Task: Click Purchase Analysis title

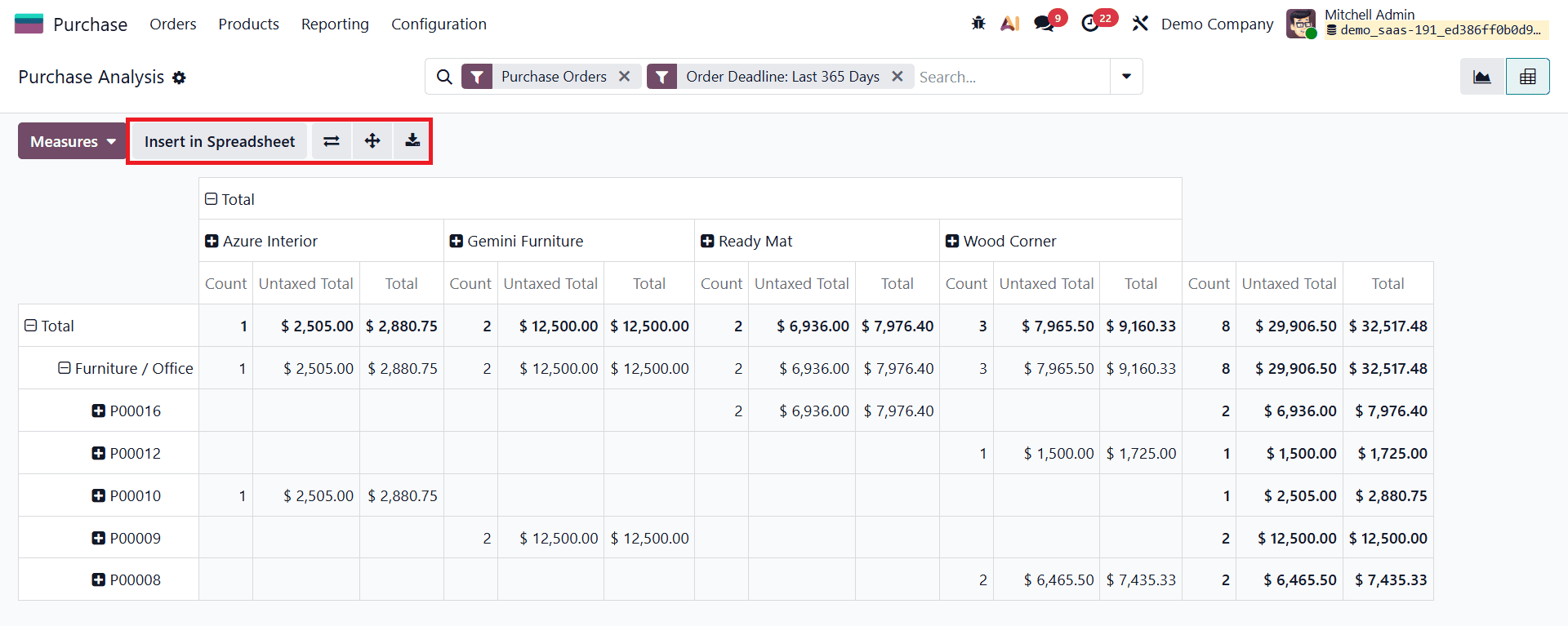Action: (91, 77)
